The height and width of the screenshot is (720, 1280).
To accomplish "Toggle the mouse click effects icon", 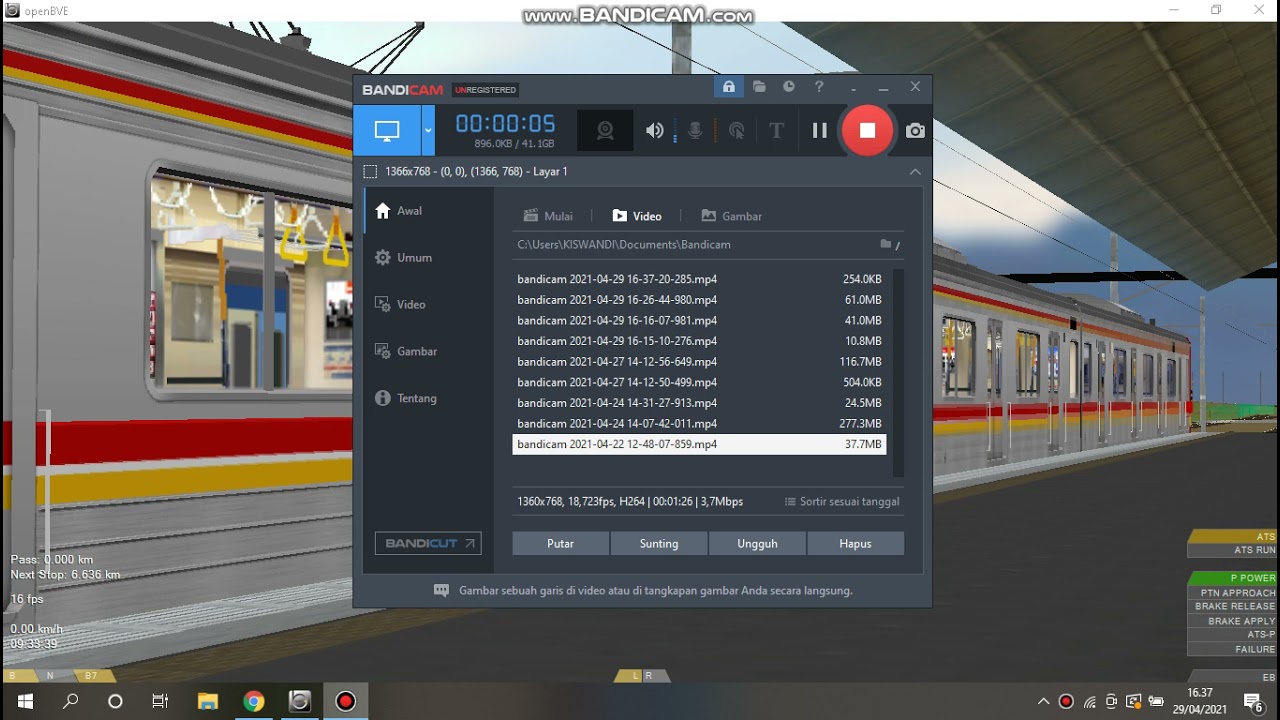I will (736, 131).
